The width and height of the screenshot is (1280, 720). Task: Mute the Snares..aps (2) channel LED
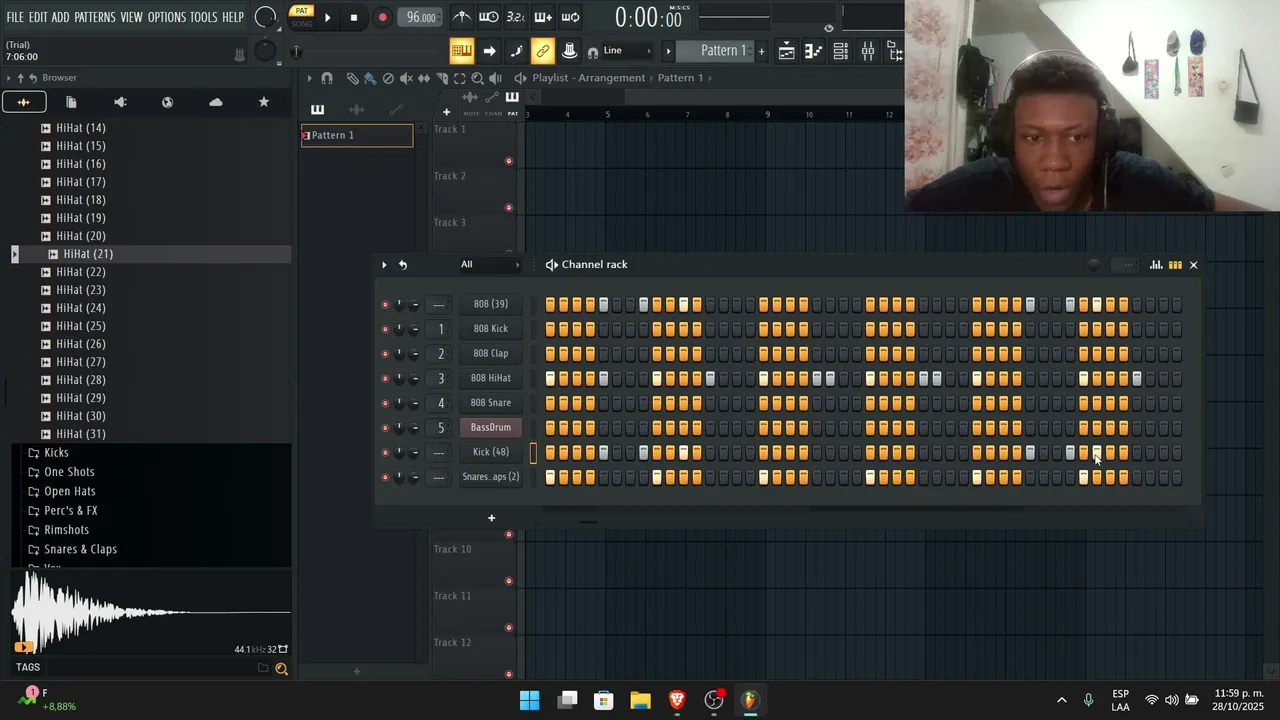(x=385, y=478)
